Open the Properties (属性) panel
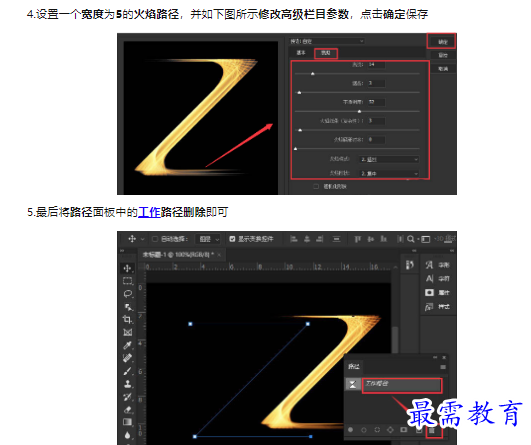 (438, 293)
